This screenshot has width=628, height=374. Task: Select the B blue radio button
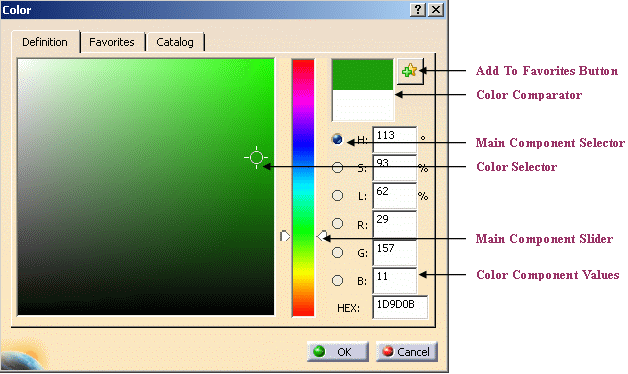coord(337,280)
